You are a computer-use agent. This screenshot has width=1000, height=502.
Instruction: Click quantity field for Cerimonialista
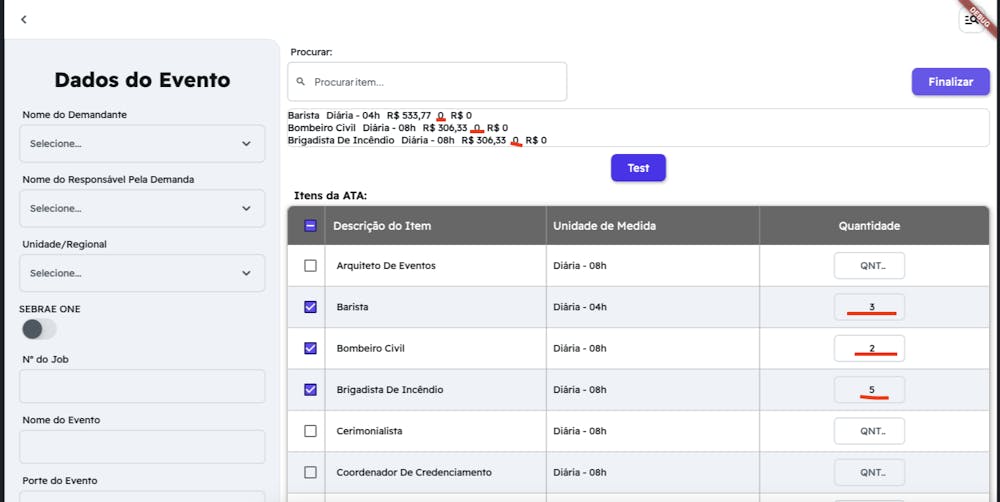pos(869,431)
